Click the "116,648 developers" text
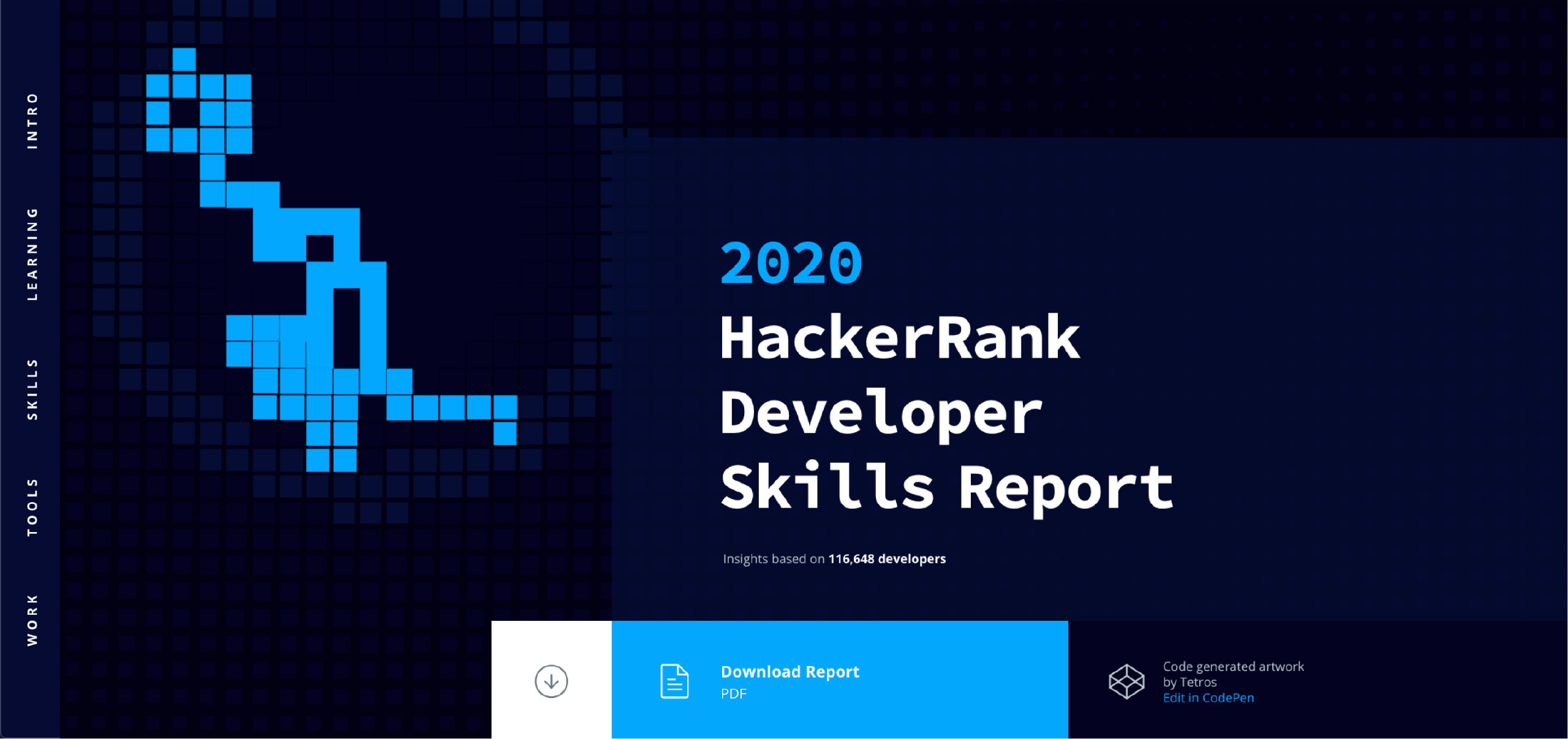The width and height of the screenshot is (1568, 739). [x=887, y=559]
